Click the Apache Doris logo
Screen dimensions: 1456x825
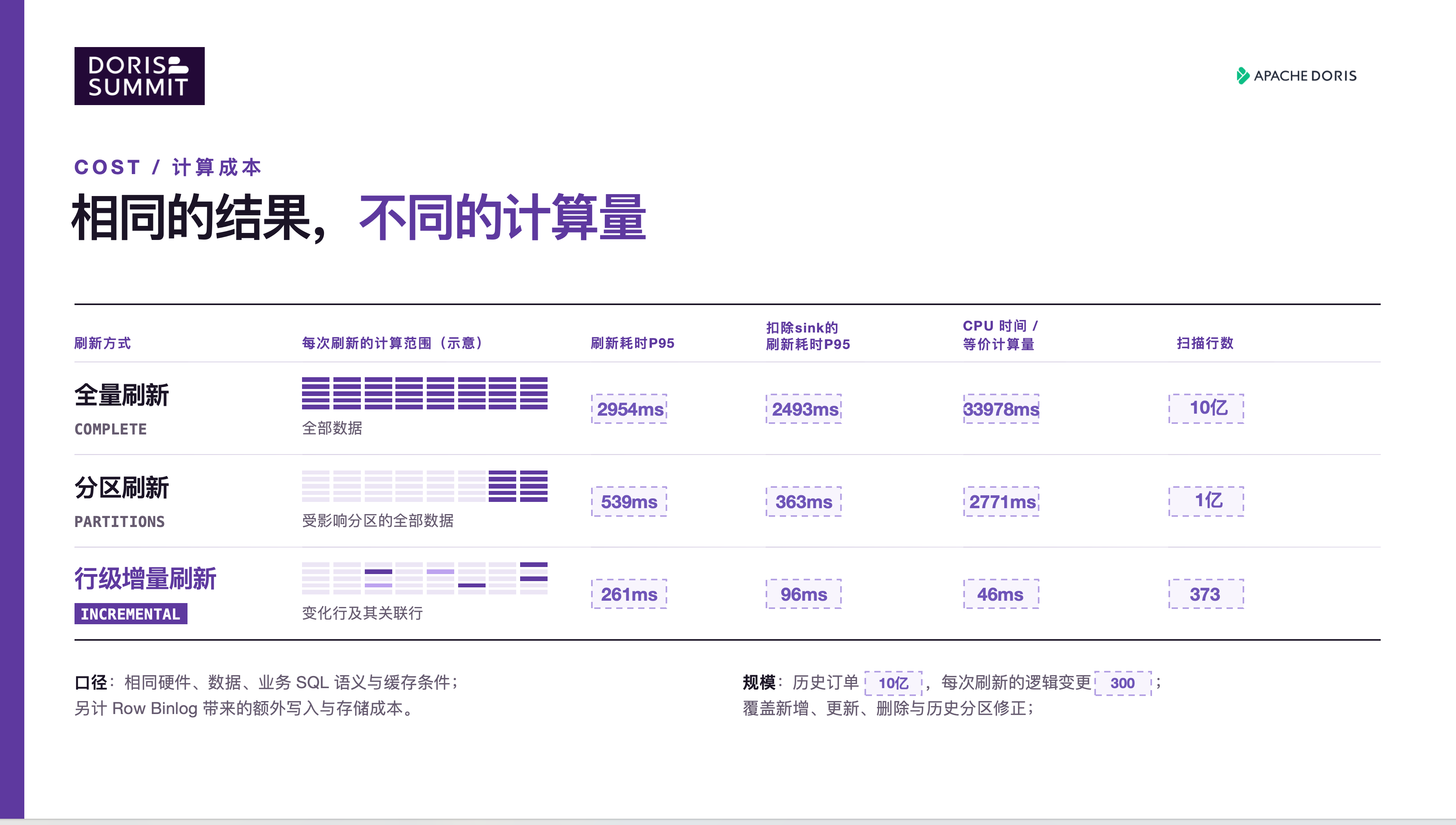[x=1296, y=76]
